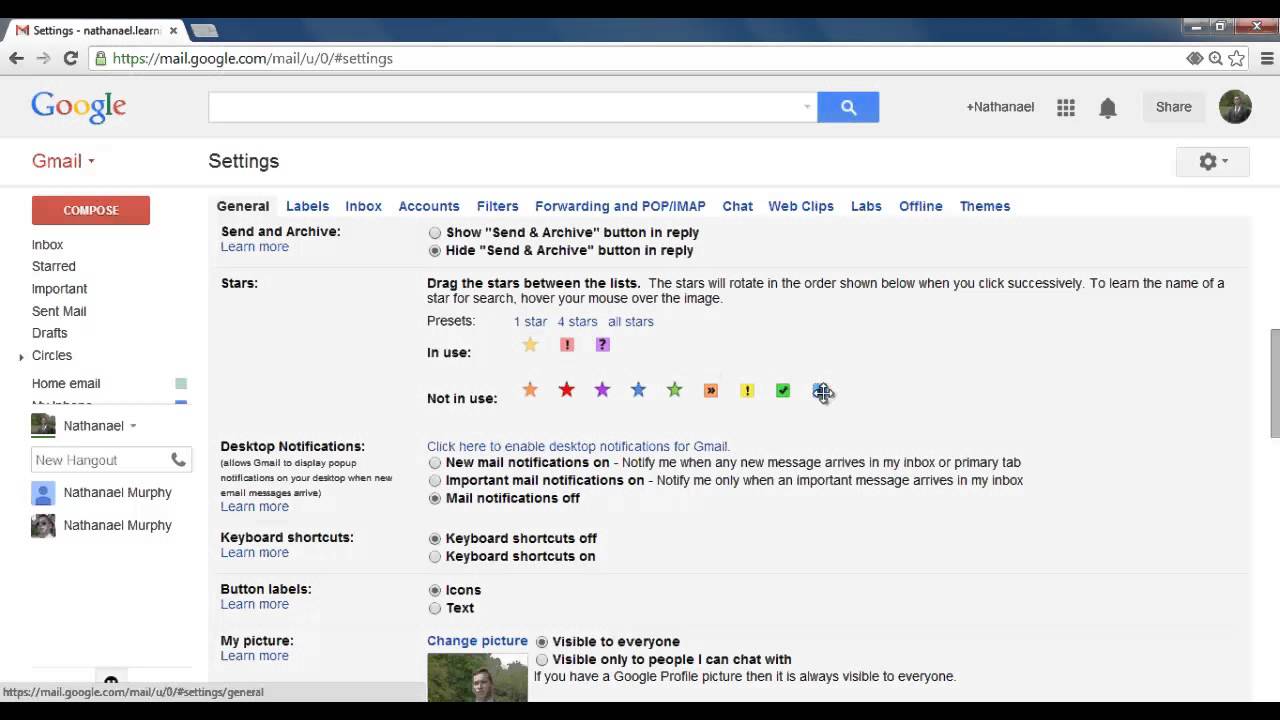
Task: Click the Change picture link
Action: [x=477, y=641]
